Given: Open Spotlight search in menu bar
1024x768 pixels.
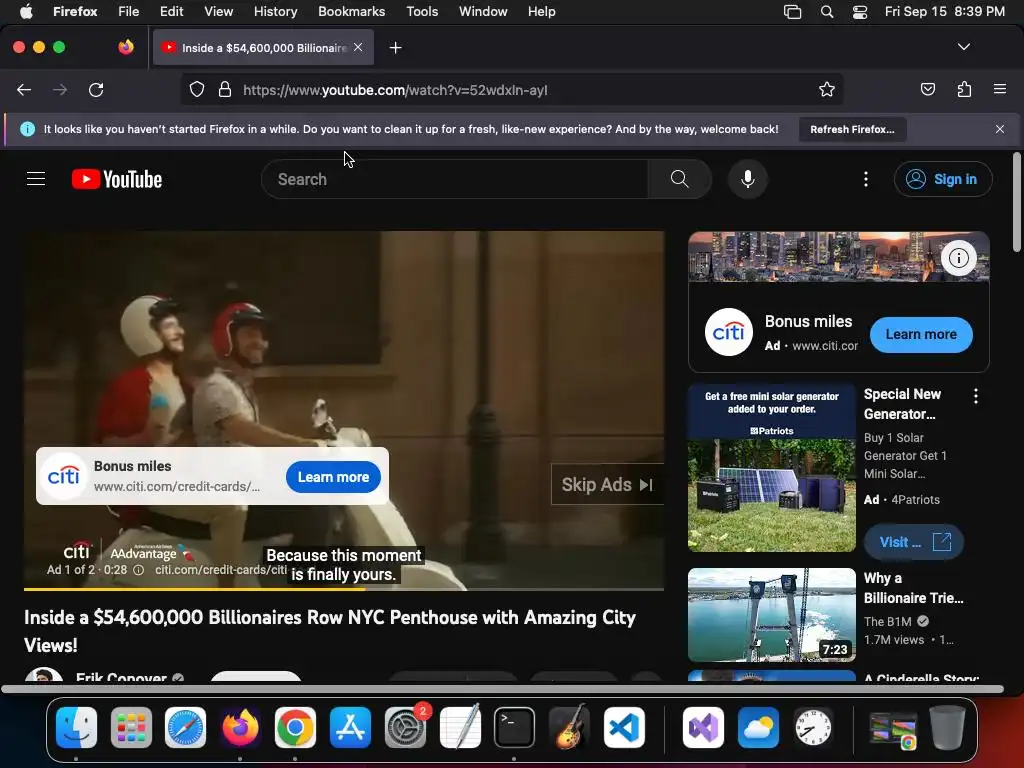Looking at the screenshot, I should tap(827, 12).
